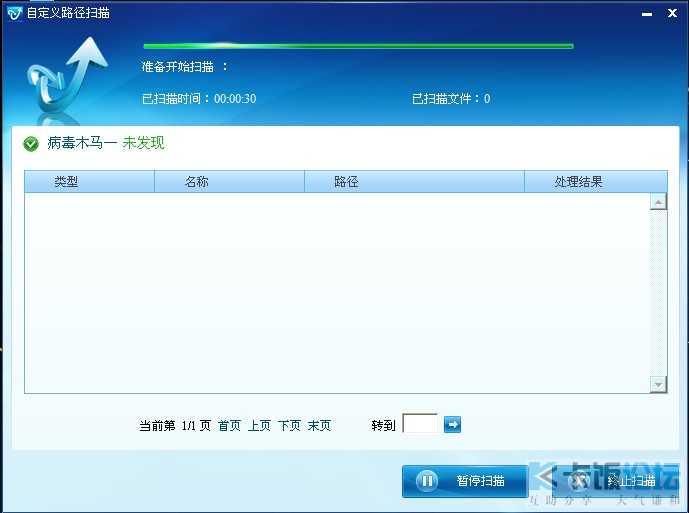Click the green checkmark status icon
This screenshot has width=689, height=513.
31,144
